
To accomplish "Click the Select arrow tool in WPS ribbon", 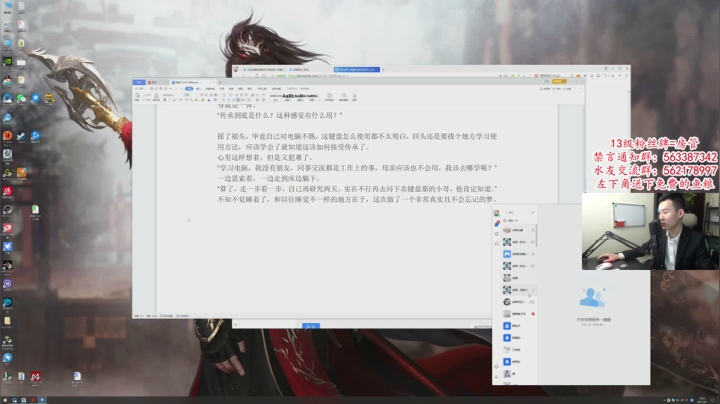I will pyautogui.click(x=354, y=95).
